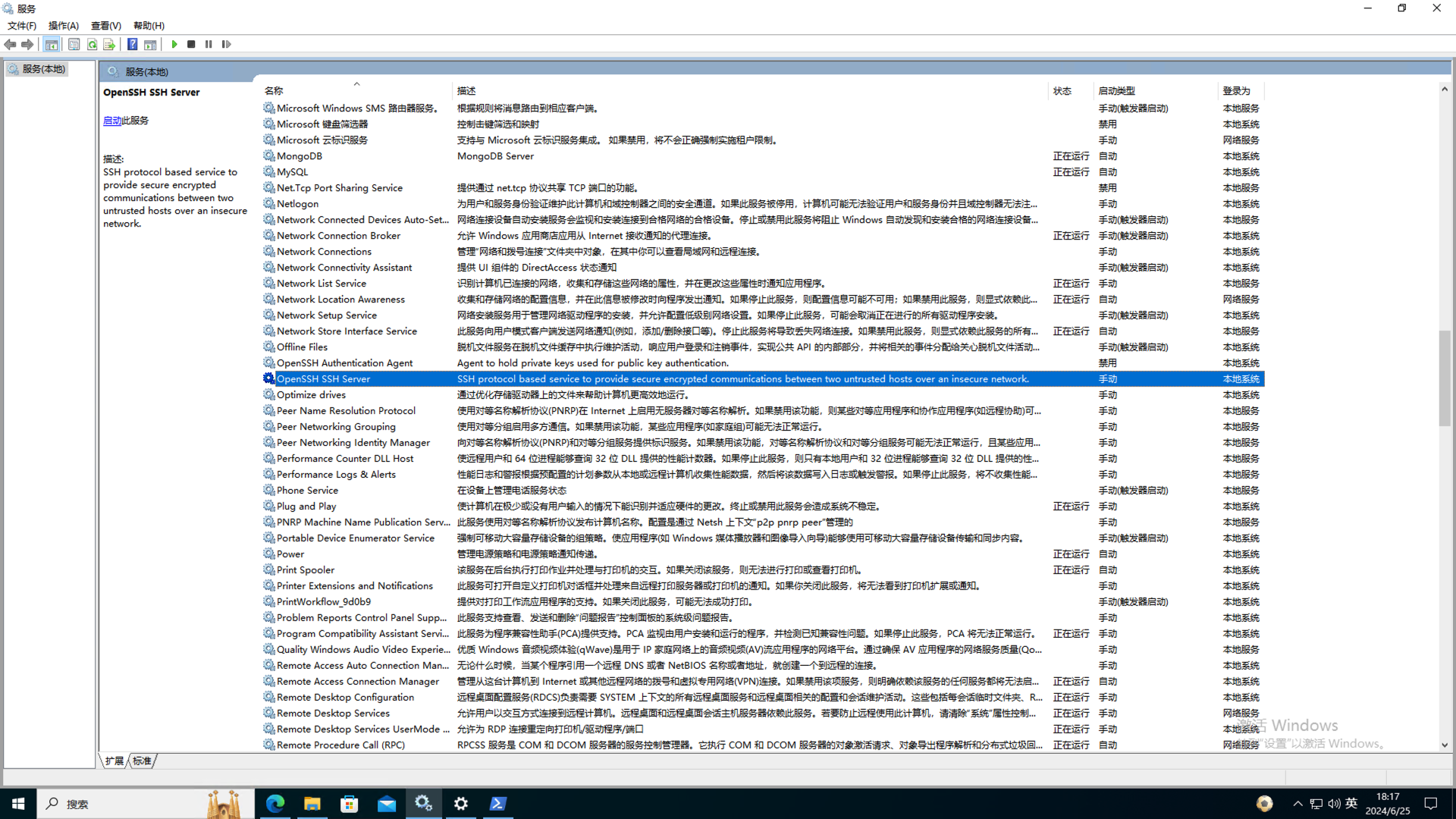
Task: Switch to the 标准 tab at bottom
Action: tap(142, 761)
